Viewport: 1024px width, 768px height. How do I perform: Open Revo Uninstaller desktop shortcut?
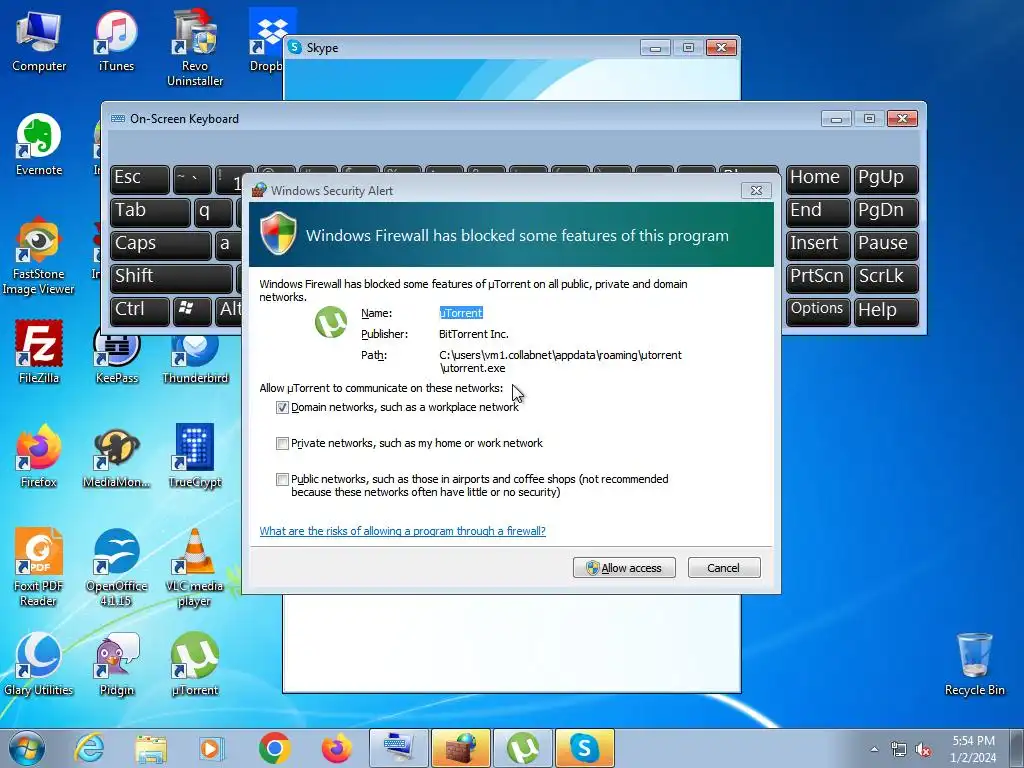[195, 49]
